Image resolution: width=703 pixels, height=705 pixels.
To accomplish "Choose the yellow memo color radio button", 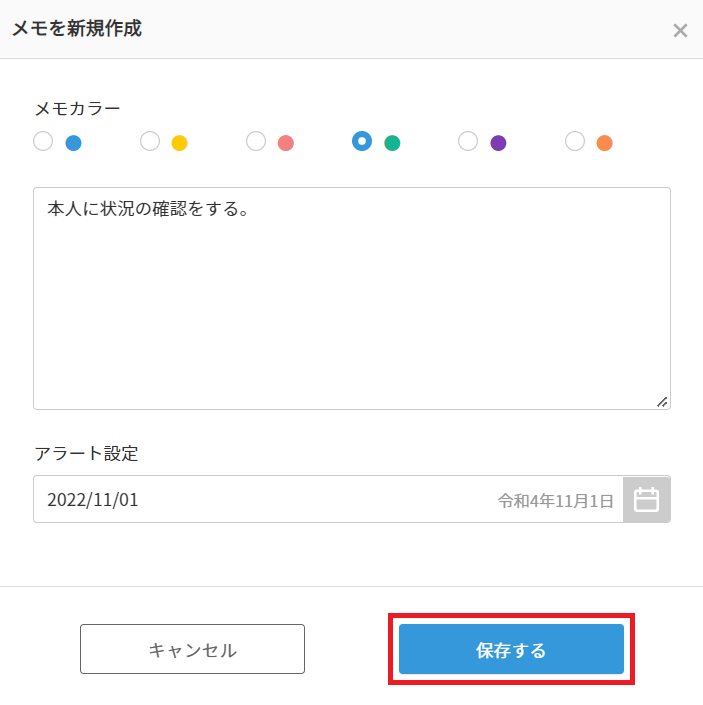I will 150,141.
